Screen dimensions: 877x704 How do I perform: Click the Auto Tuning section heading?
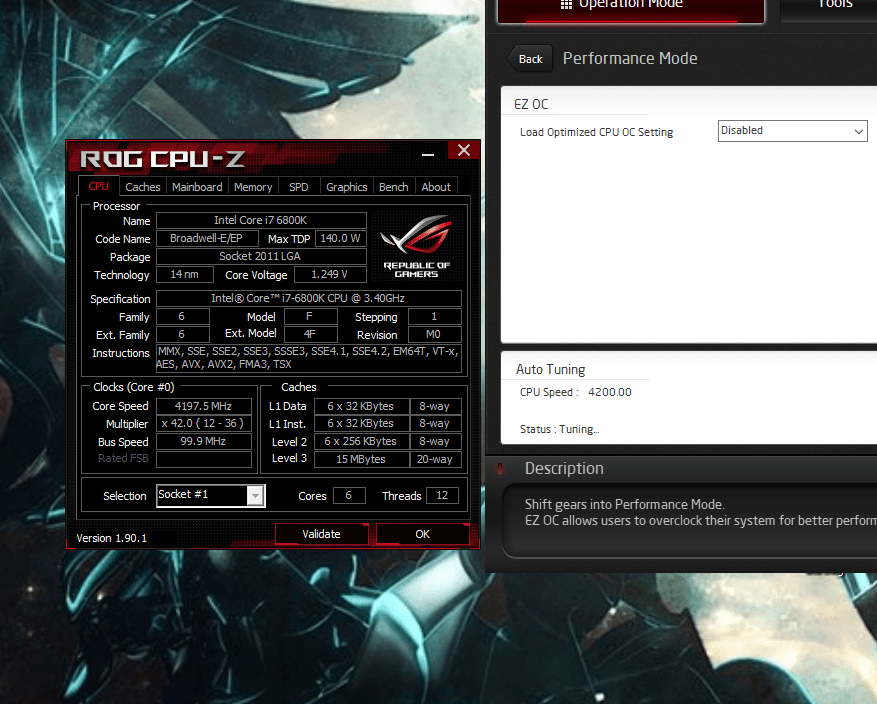coord(550,369)
